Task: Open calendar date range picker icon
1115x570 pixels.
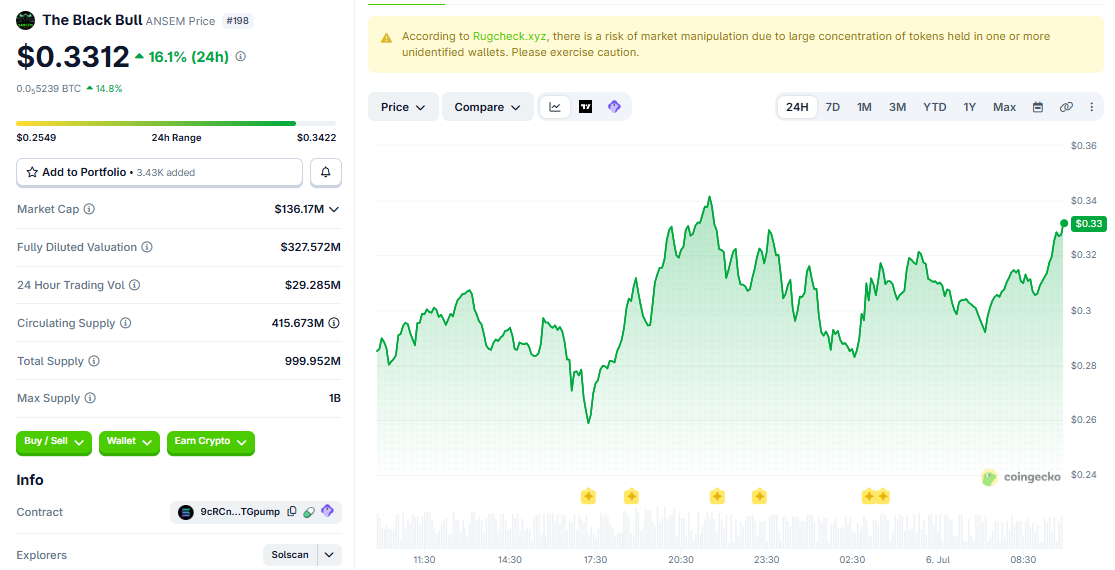Action: click(x=1038, y=107)
